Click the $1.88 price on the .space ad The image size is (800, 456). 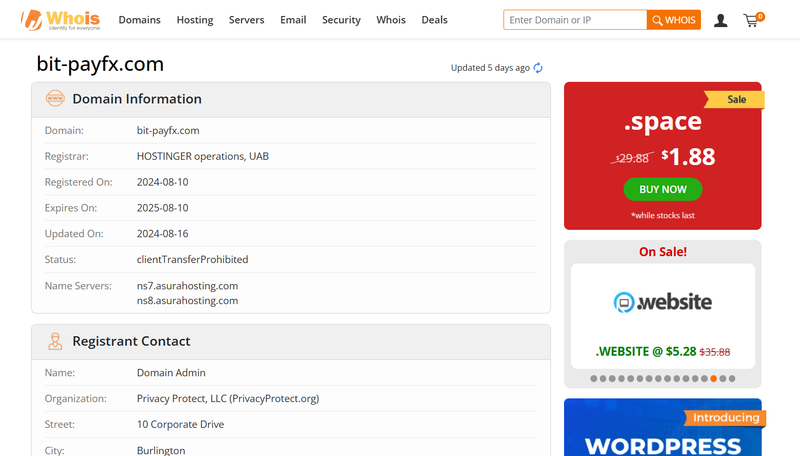688,157
